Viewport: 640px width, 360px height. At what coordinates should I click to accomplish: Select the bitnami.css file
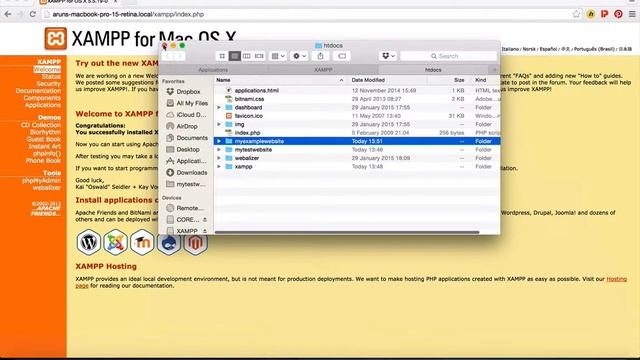click(357, 99)
